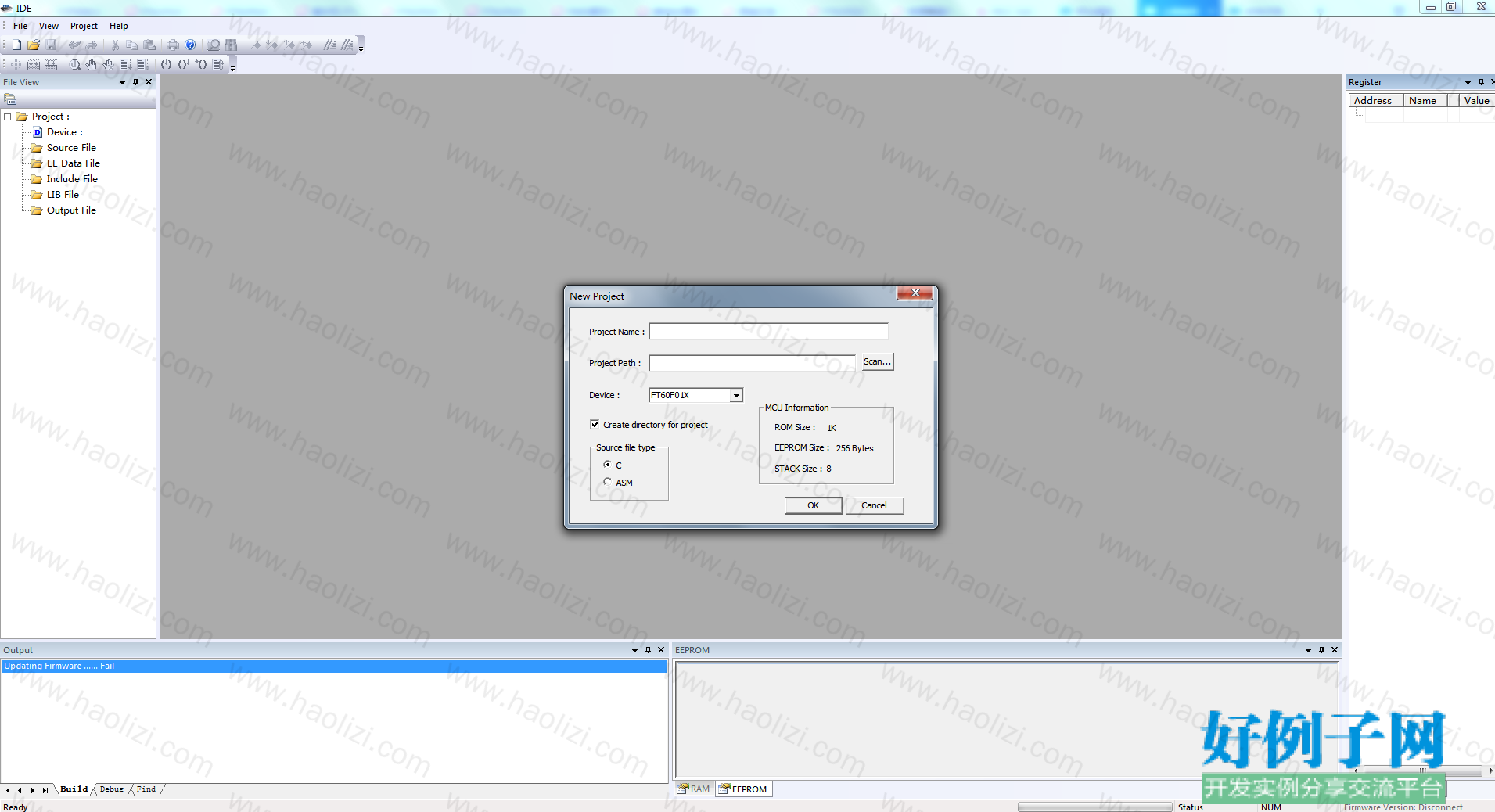Click the Redo arrow icon

(x=92, y=45)
